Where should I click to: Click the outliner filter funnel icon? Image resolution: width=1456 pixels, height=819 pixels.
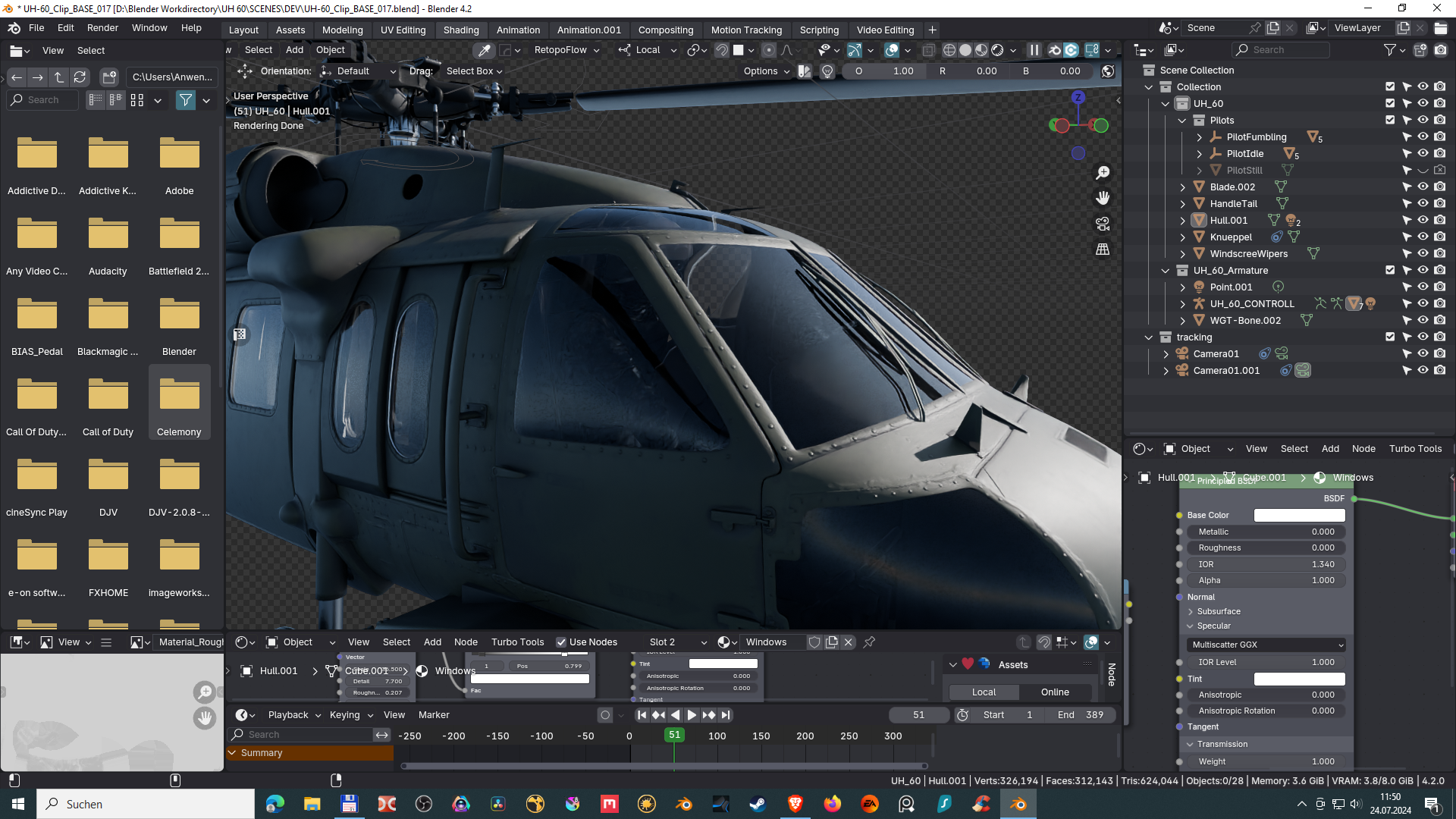(1389, 50)
